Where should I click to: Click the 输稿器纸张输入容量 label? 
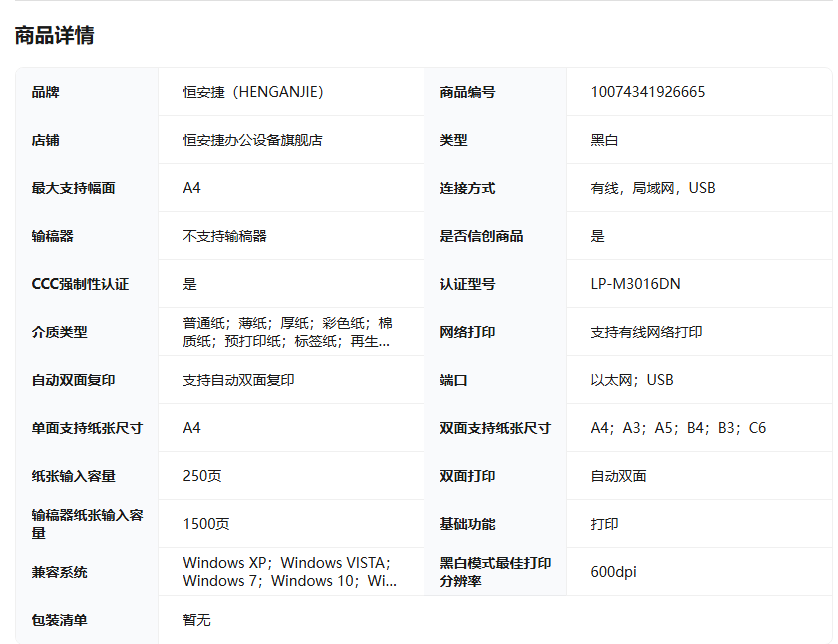pyautogui.click(x=88, y=524)
